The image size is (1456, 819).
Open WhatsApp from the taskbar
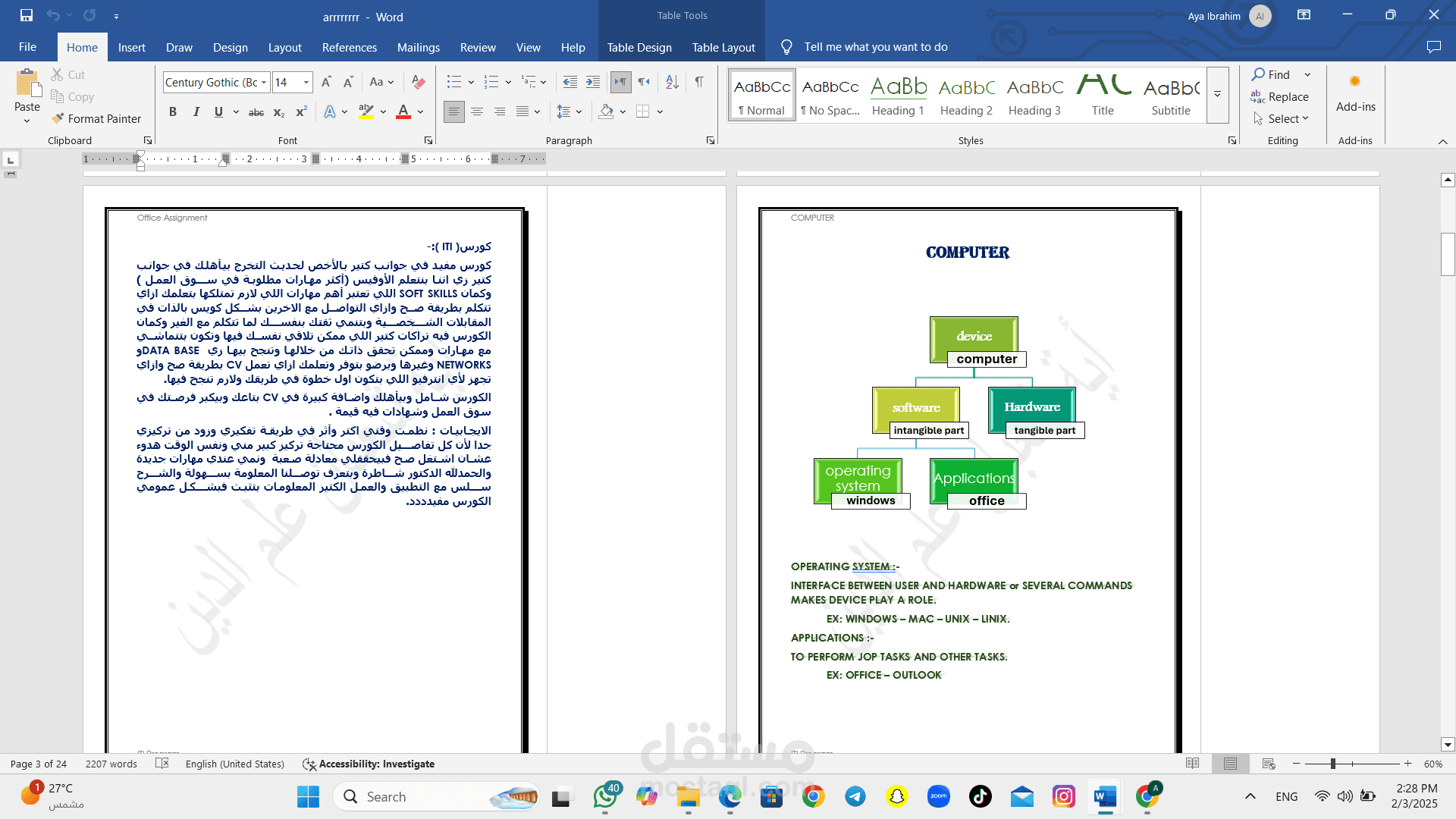click(606, 796)
